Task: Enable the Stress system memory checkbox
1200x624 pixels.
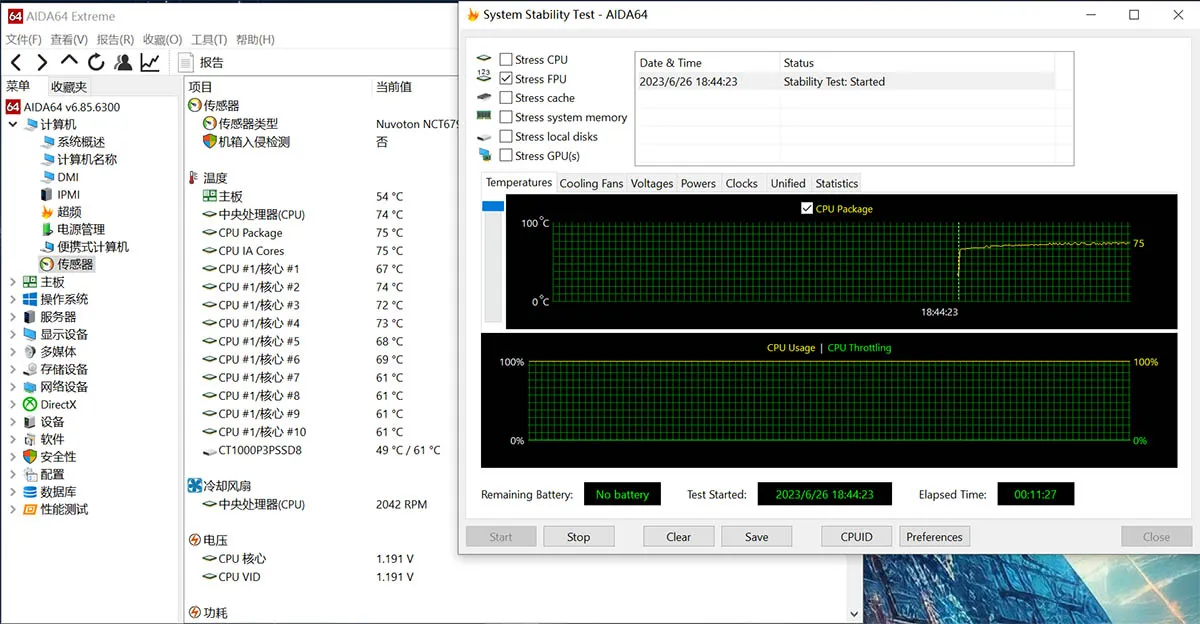Action: (x=506, y=117)
